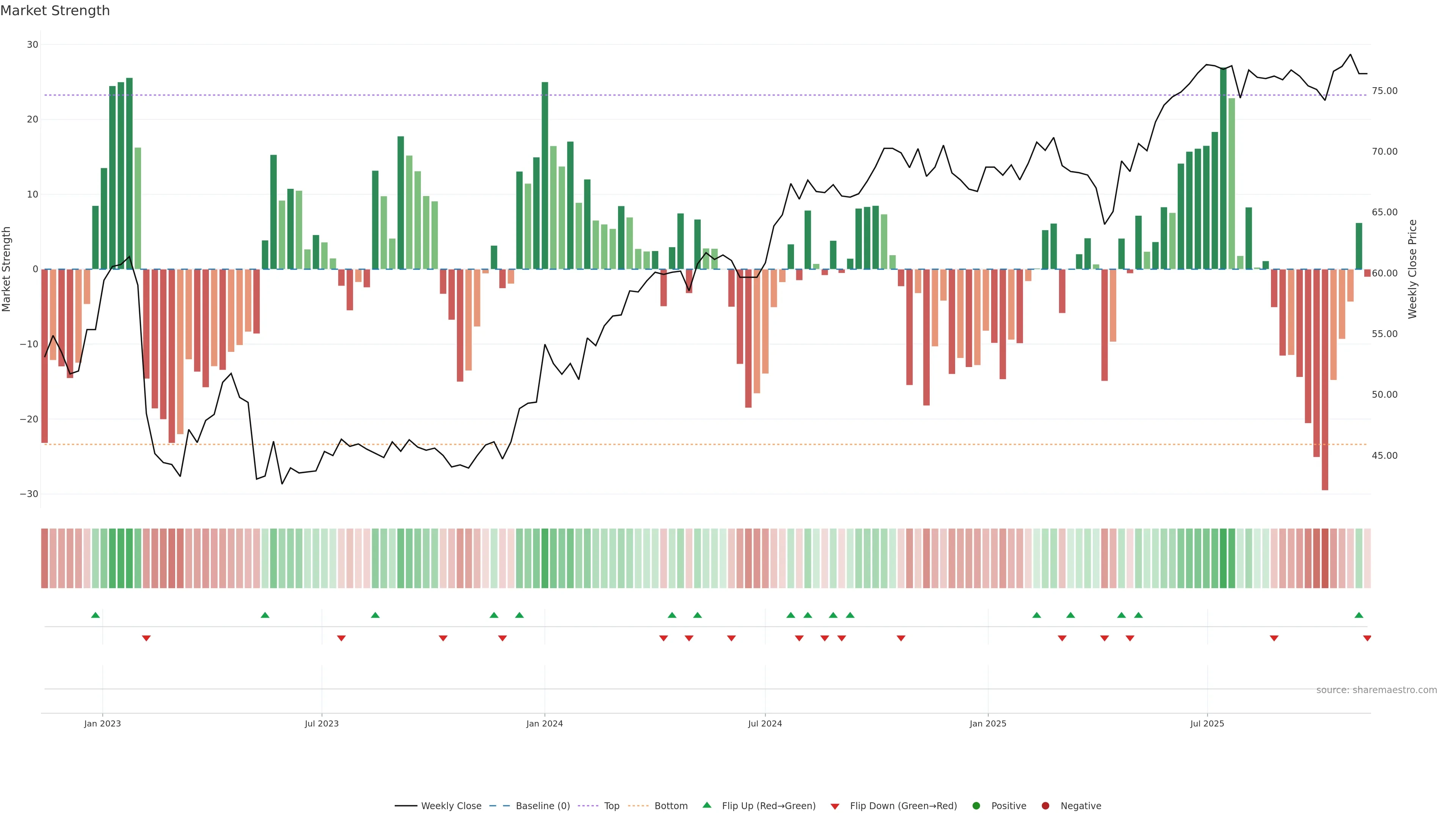Click the 75.00 price axis tick label
The height and width of the screenshot is (819, 1456).
tap(1384, 91)
